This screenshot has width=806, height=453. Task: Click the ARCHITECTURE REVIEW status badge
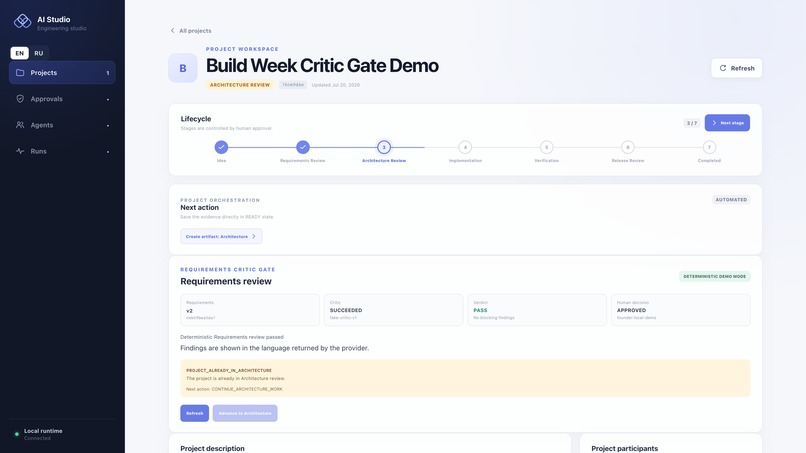240,85
